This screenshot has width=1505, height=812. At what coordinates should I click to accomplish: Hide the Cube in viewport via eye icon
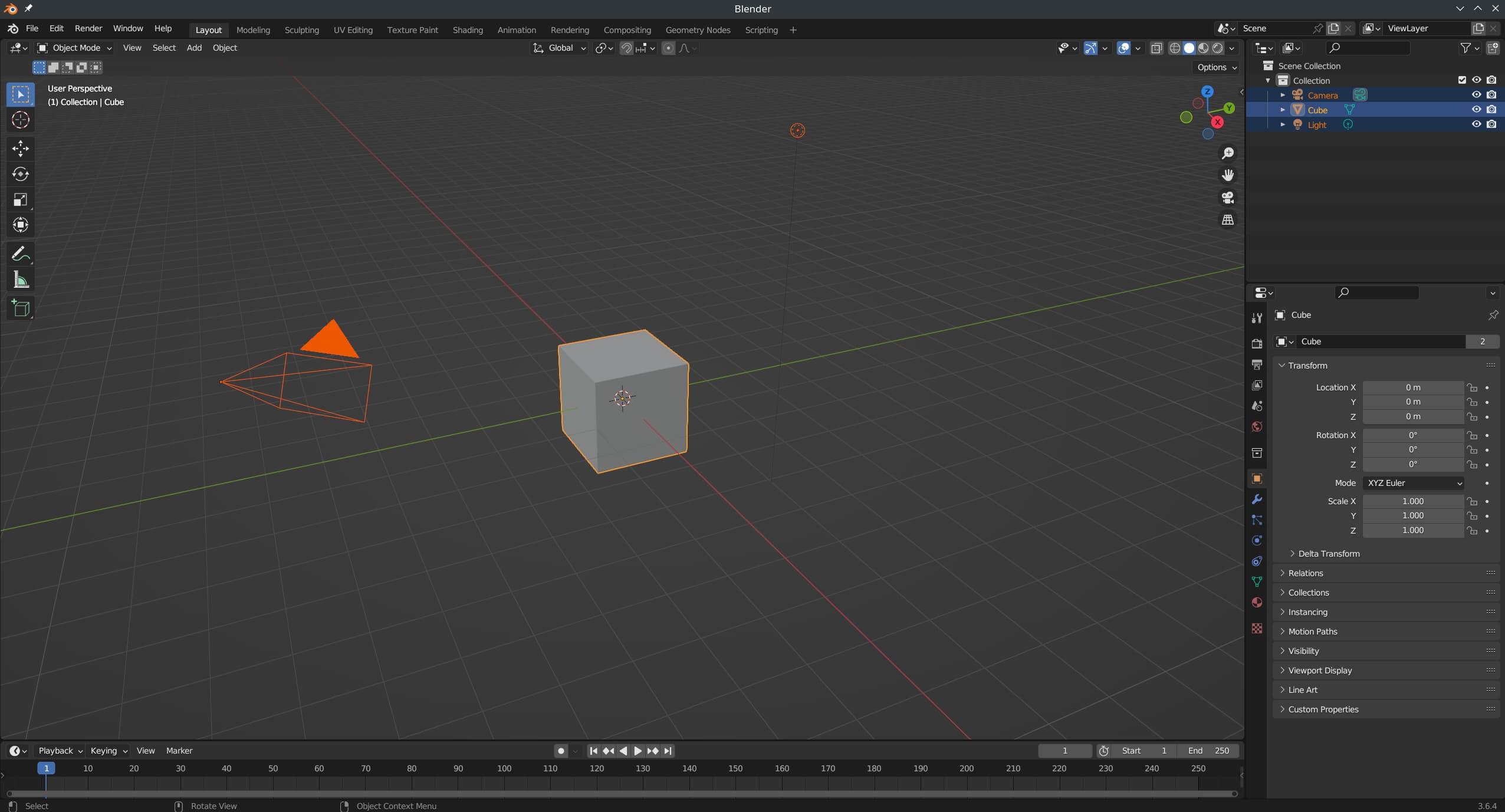[x=1476, y=110]
